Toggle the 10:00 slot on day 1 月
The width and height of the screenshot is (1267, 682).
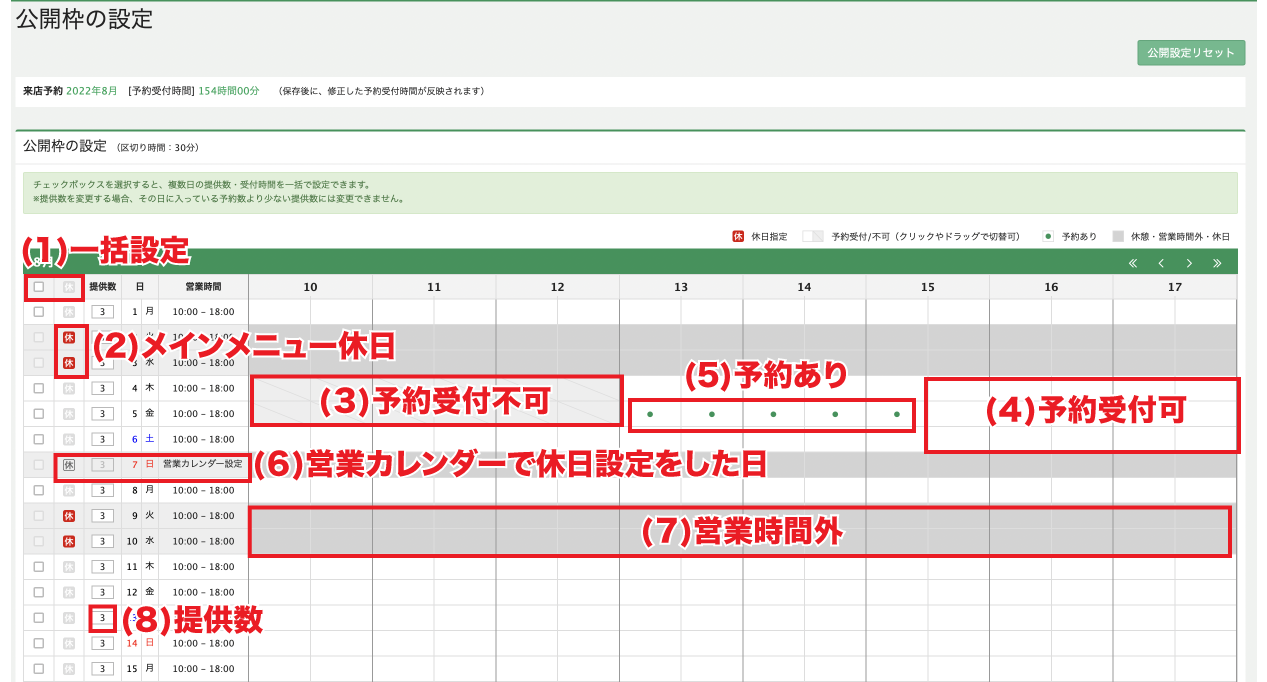click(280, 312)
